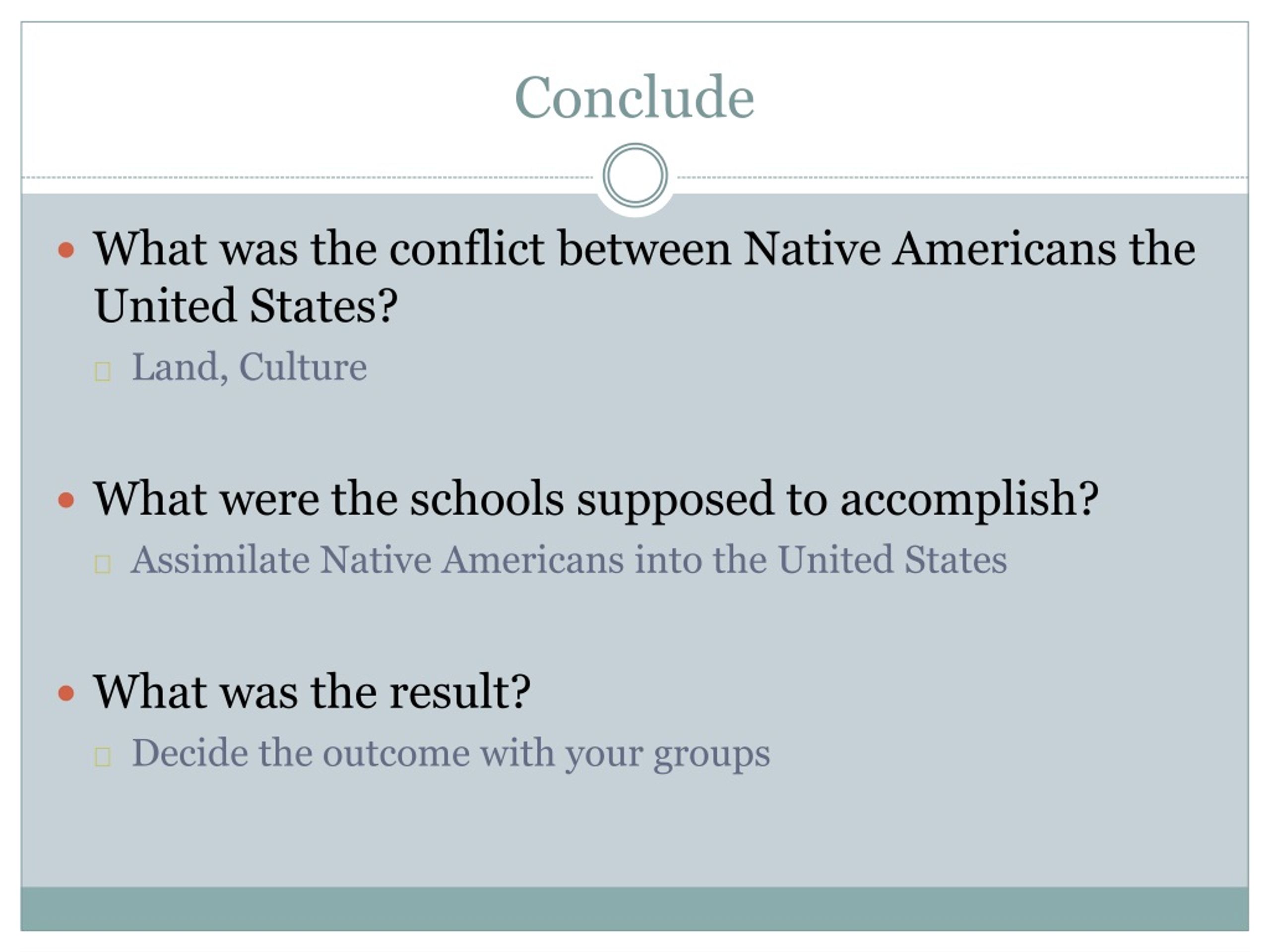Click 'Decide the outcome with your groups'
Image resolution: width=1270 pixels, height=952 pixels.
(x=451, y=754)
